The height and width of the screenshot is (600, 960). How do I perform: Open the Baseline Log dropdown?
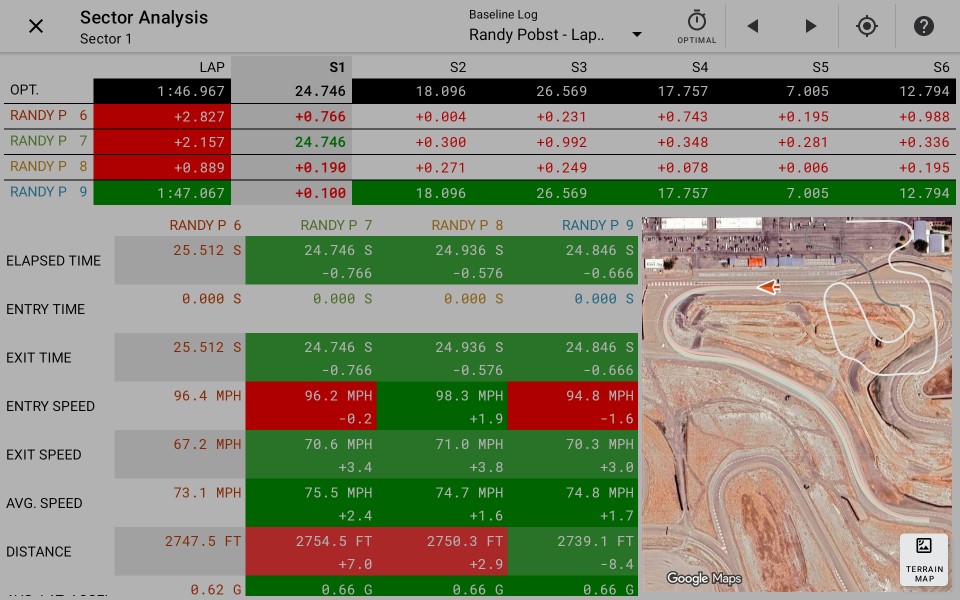tap(555, 28)
